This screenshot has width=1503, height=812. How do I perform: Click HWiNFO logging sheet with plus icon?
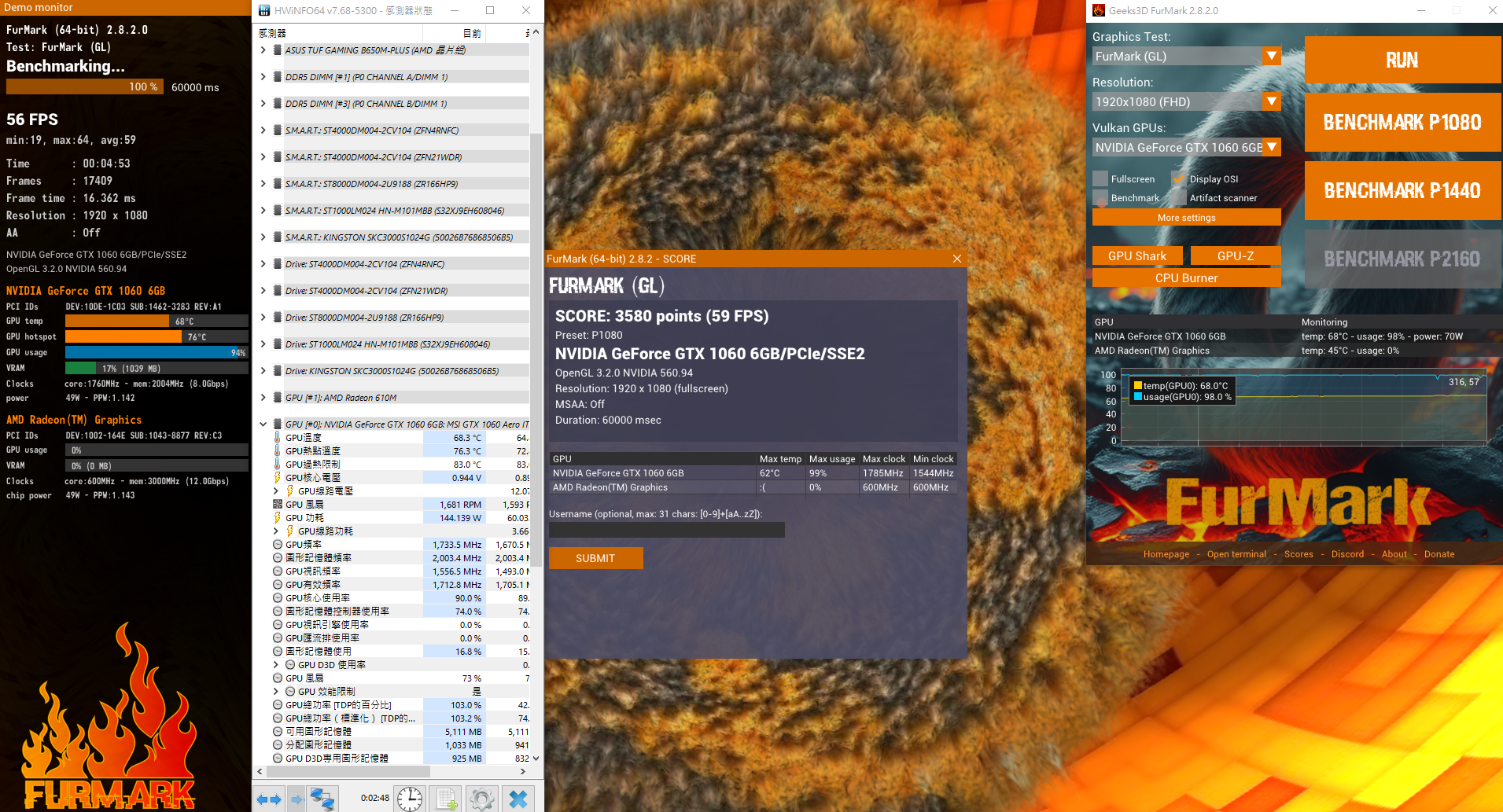click(446, 799)
